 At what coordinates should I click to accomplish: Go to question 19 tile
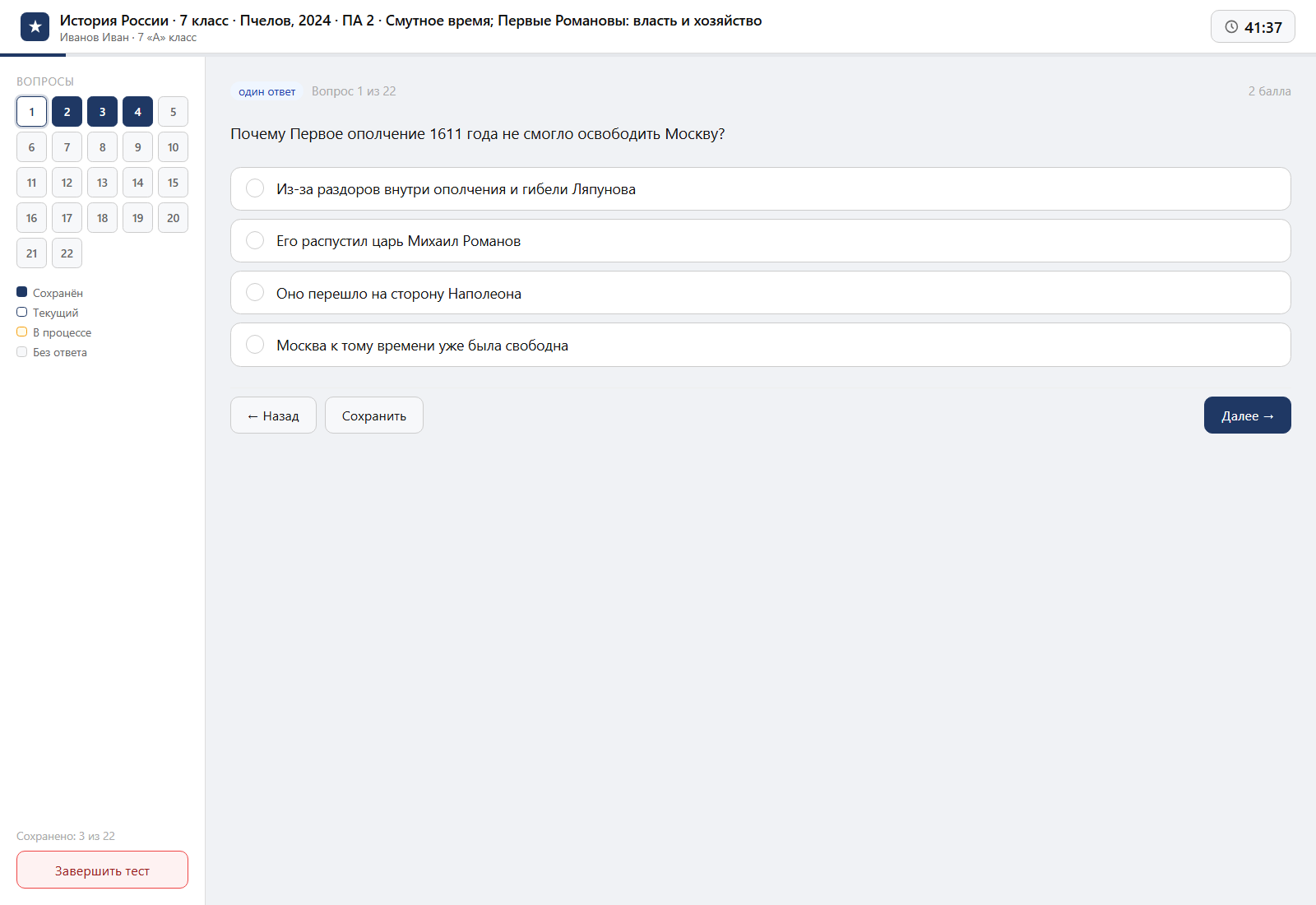click(x=137, y=218)
